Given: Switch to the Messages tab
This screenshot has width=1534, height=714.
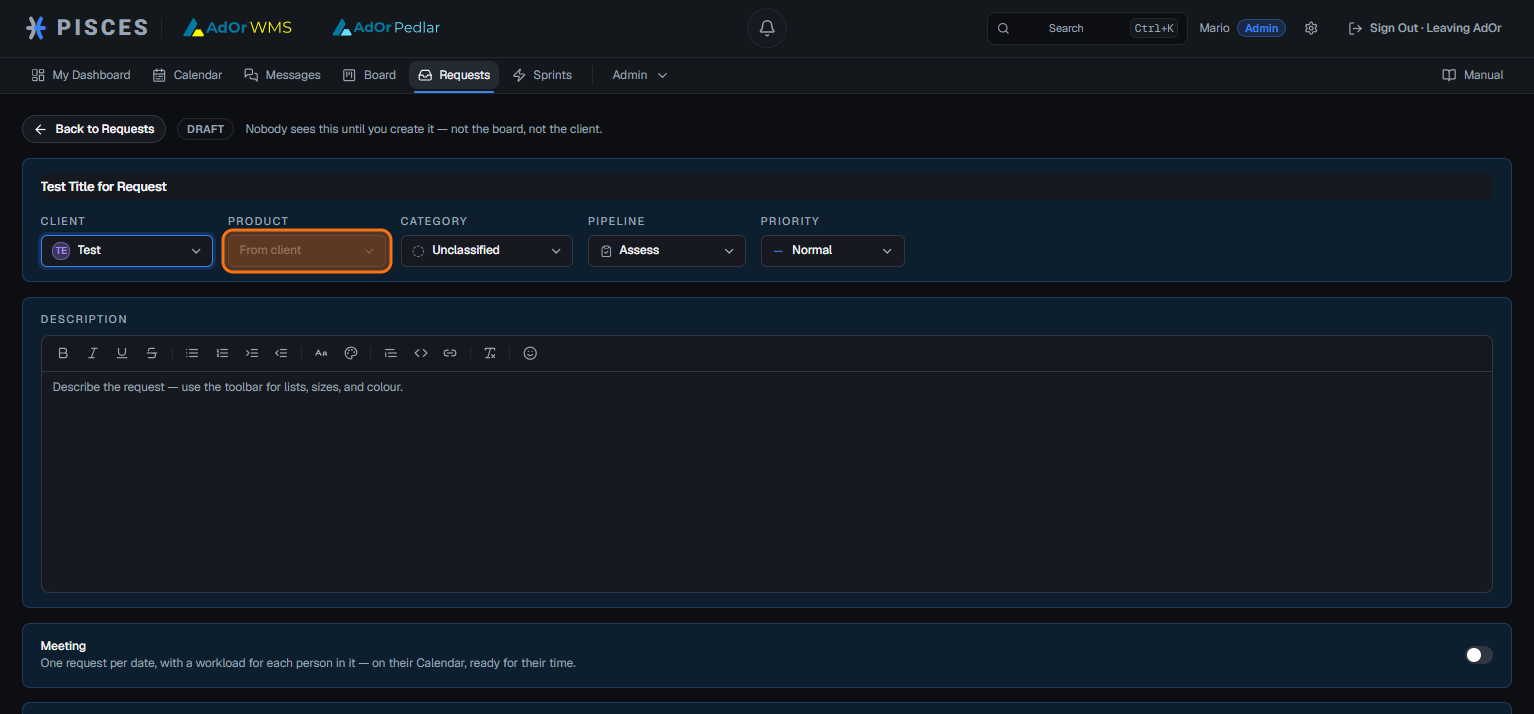Looking at the screenshot, I should [283, 75].
